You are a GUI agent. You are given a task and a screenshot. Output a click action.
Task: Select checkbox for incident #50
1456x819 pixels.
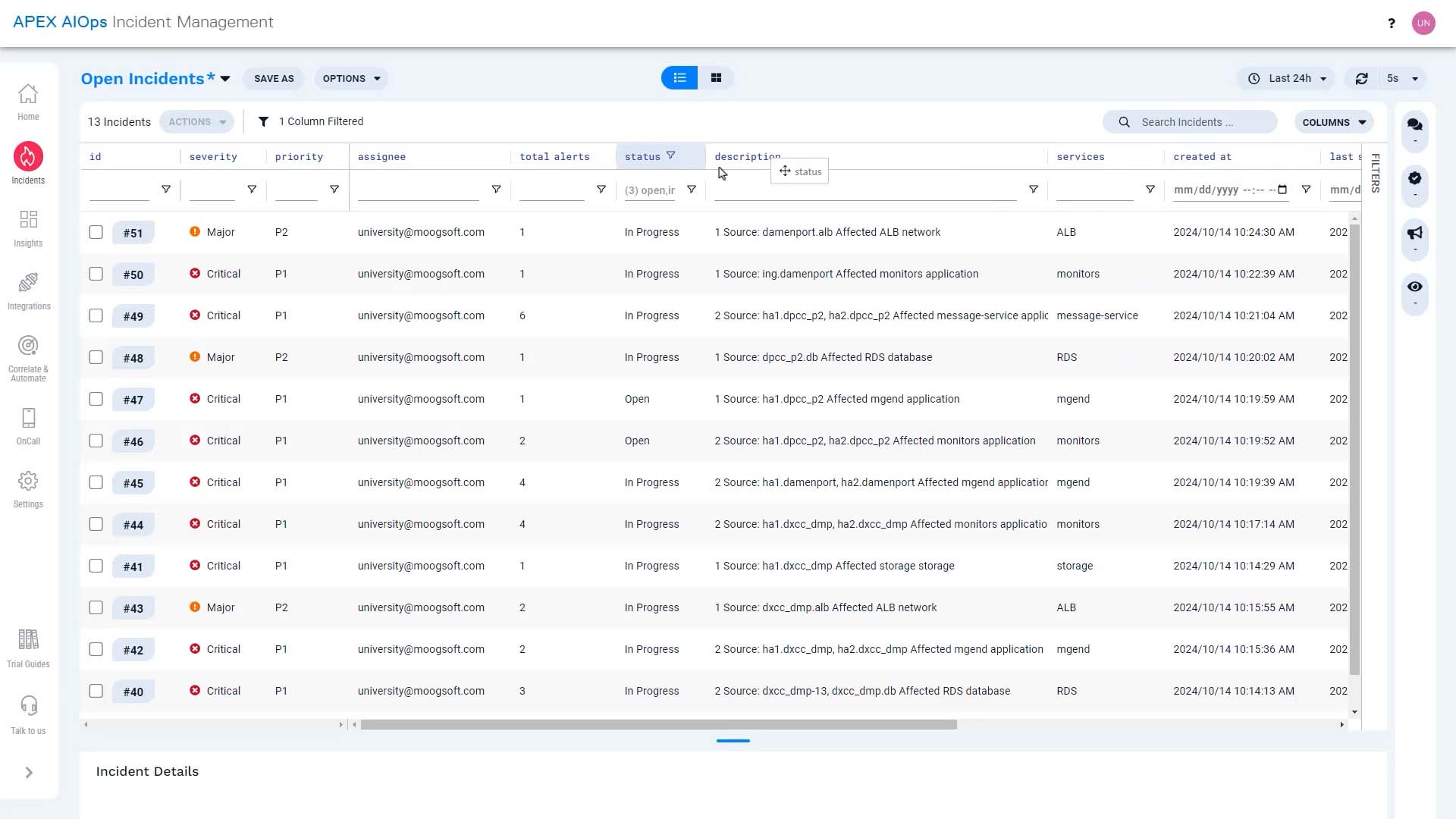(x=96, y=274)
